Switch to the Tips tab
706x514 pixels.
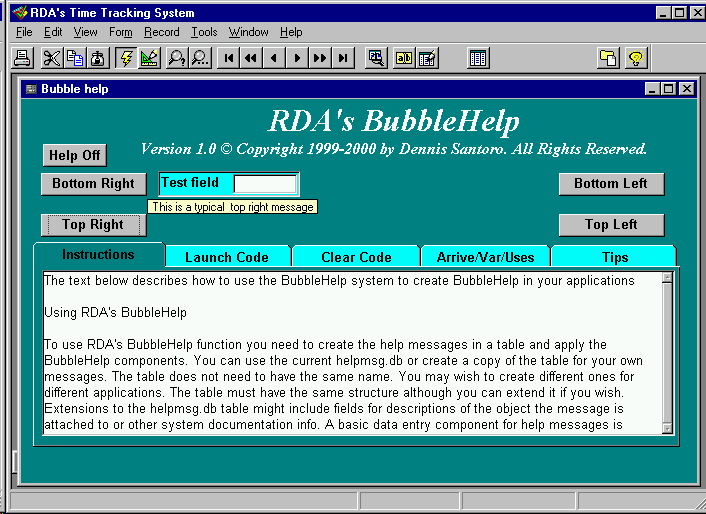615,257
